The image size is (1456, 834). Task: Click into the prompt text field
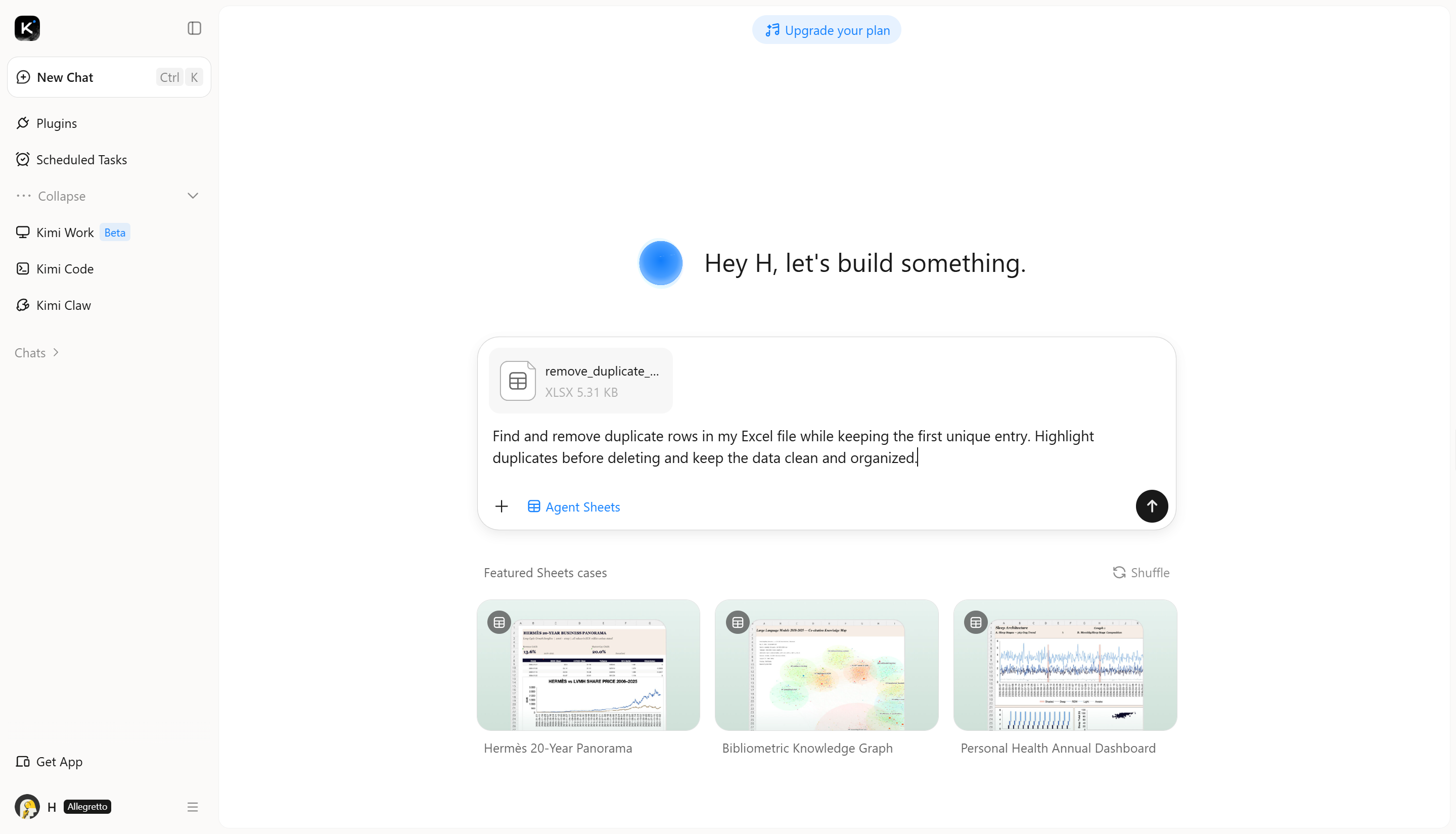(x=826, y=447)
